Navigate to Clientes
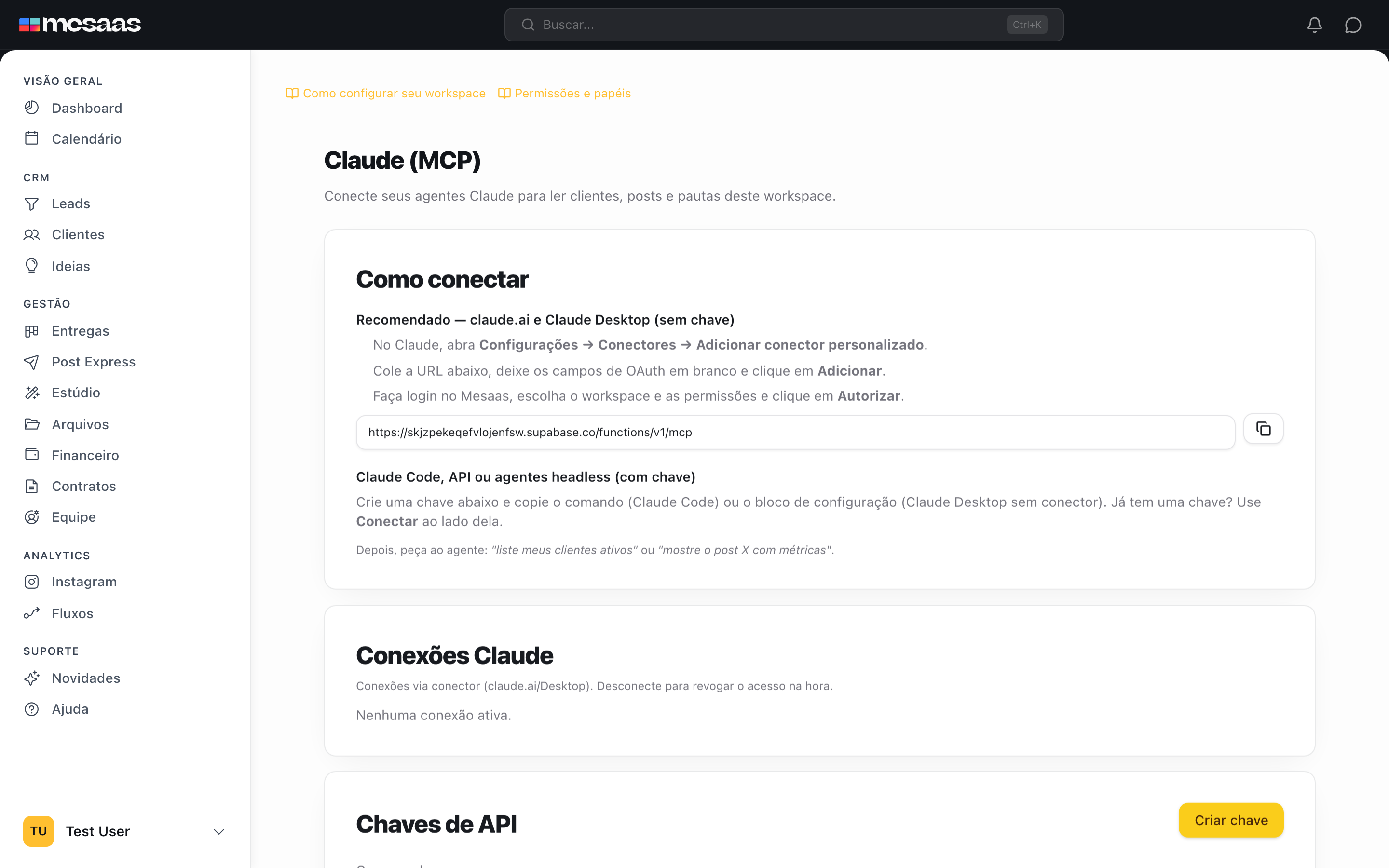 [x=78, y=234]
